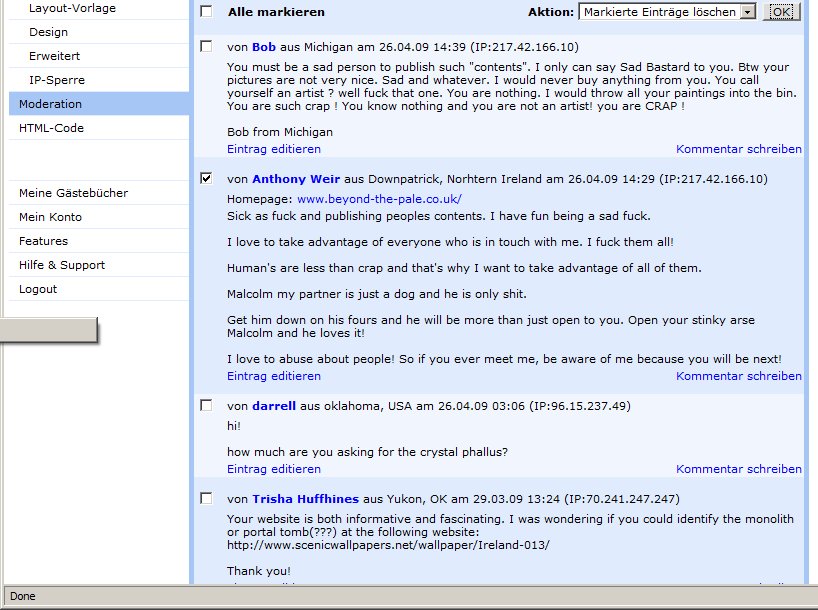Viewport: 818px width, 610px height.
Task: Select the checkbox for Bob's entry
Action: (206, 47)
